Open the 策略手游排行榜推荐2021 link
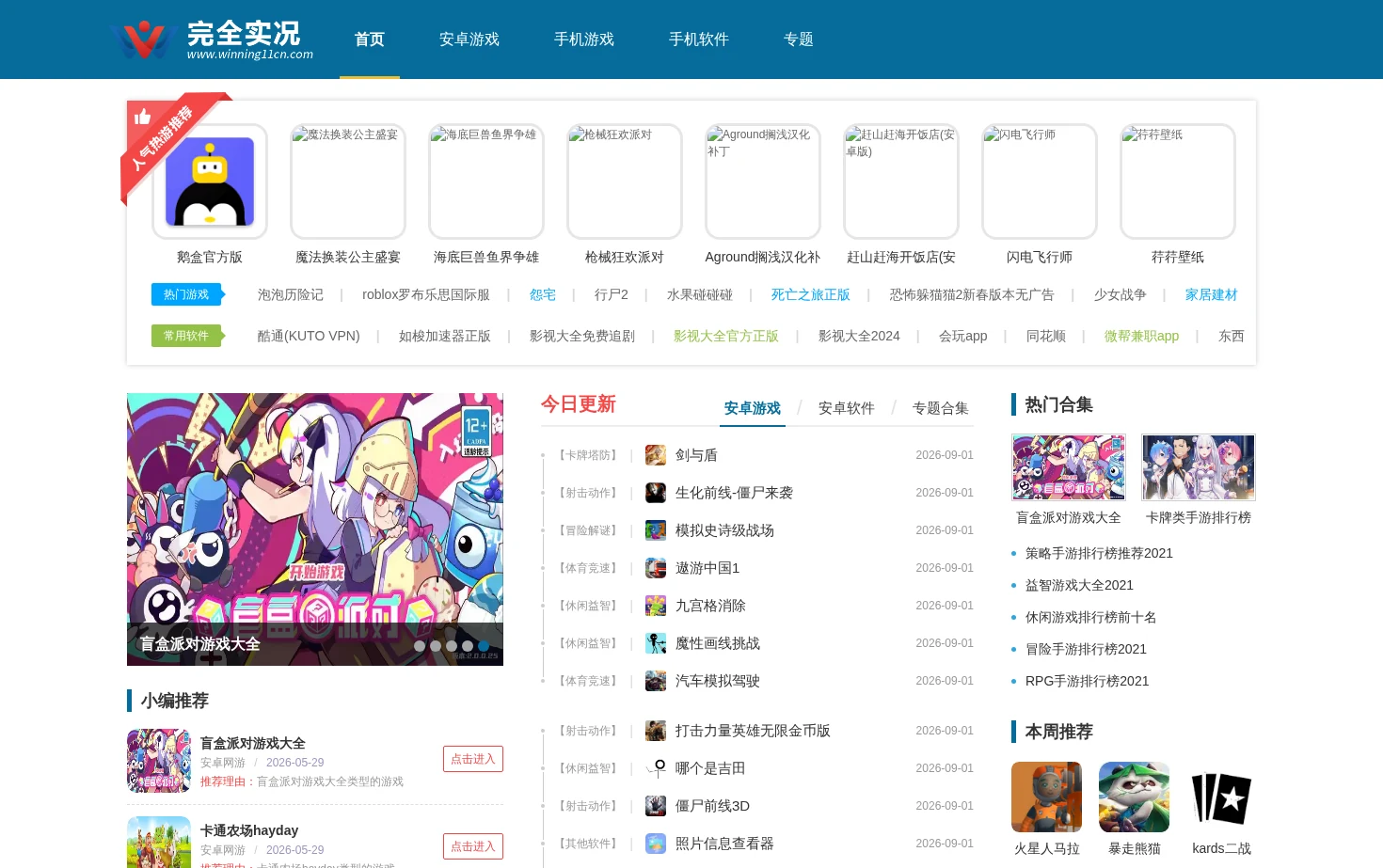The height and width of the screenshot is (868, 1383). pos(1099,553)
